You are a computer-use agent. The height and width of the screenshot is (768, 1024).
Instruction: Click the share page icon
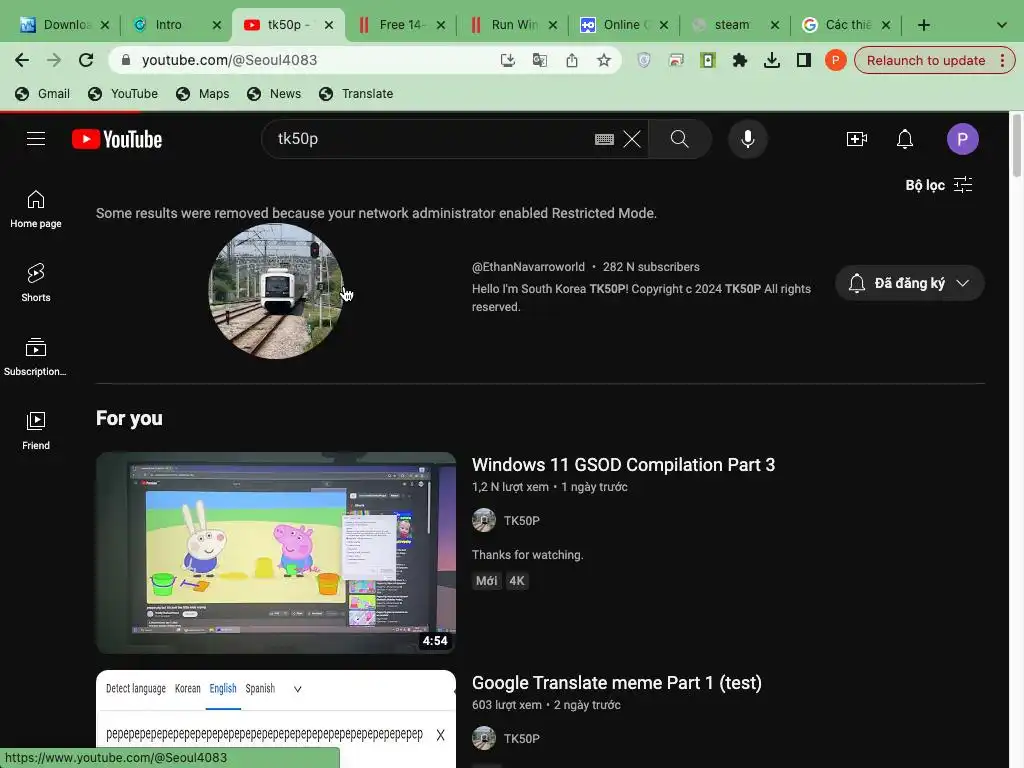pos(571,61)
